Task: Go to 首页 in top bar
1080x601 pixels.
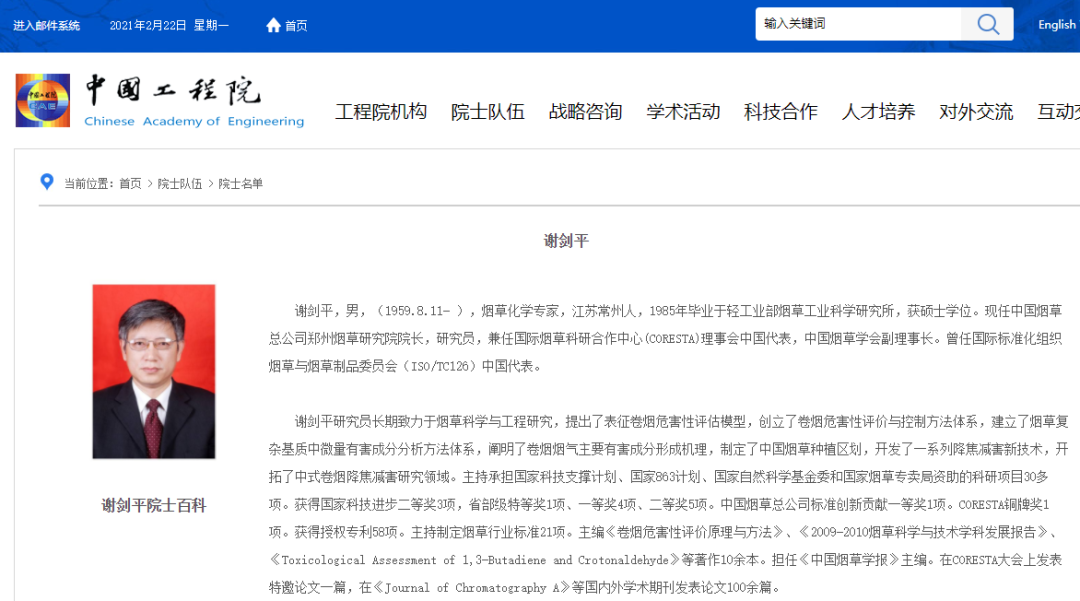Action: point(296,25)
